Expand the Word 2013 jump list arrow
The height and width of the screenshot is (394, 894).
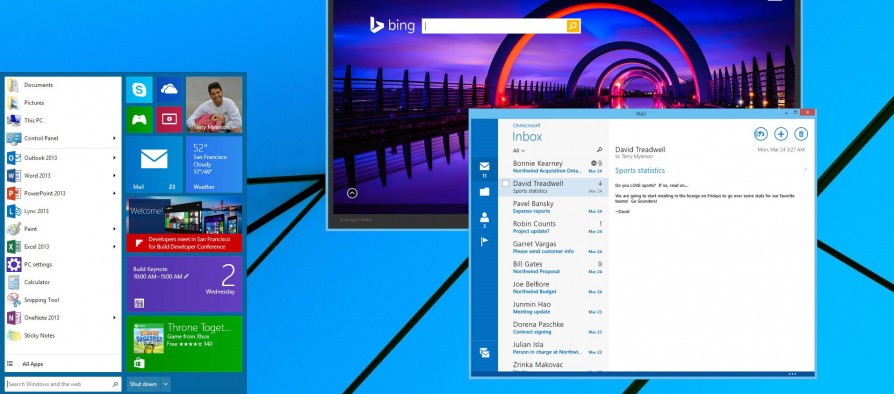(x=114, y=176)
